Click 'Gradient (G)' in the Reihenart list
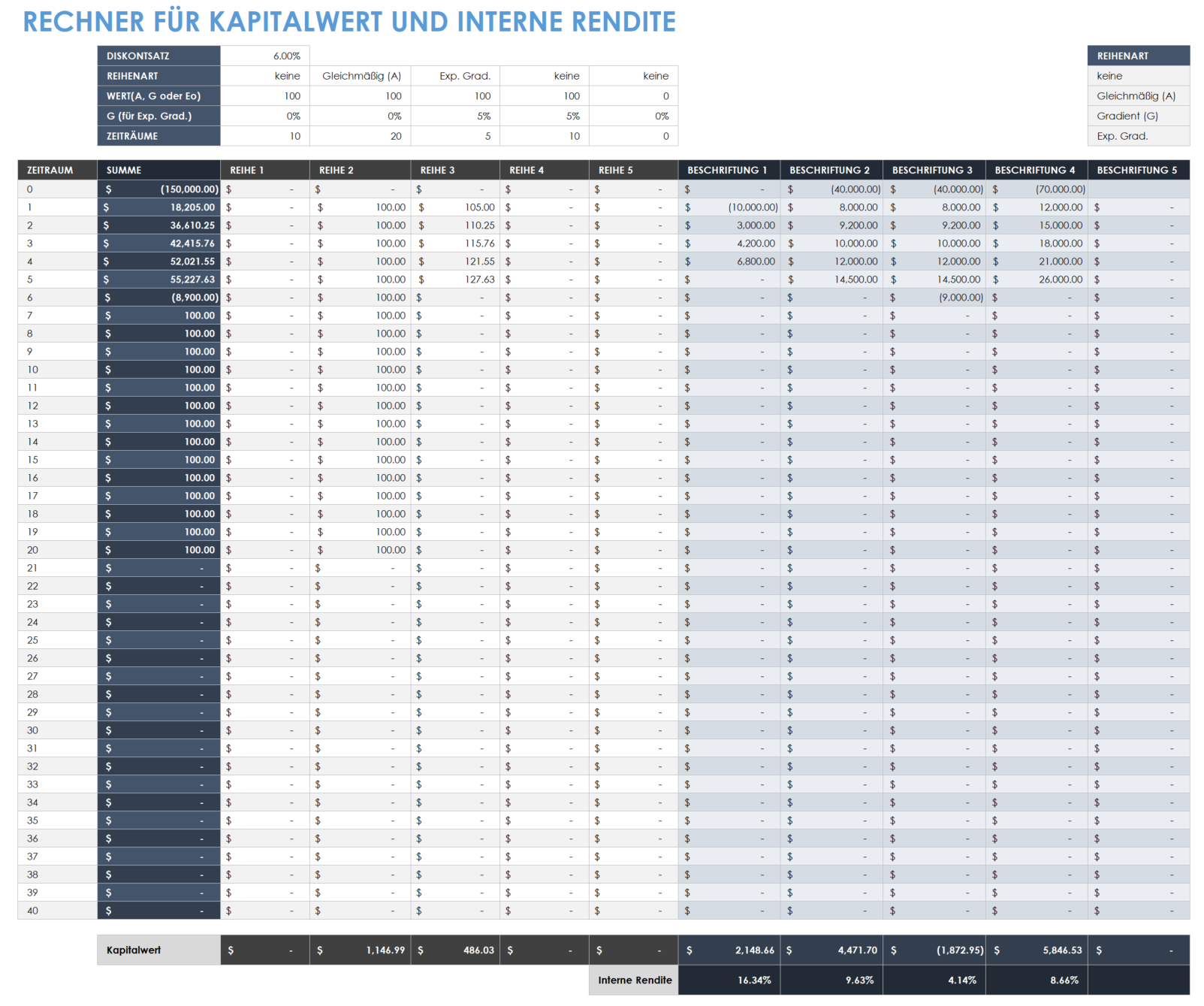 click(x=1139, y=116)
